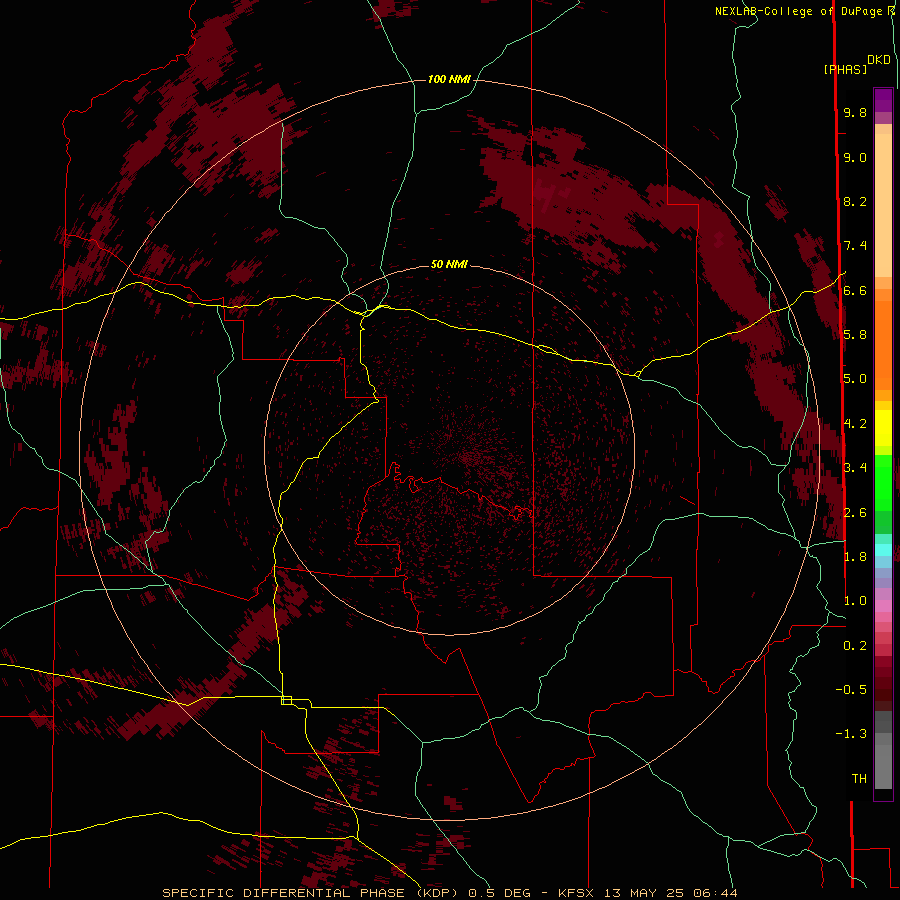Click the 5.0 legend value
The height and width of the screenshot is (900, 900).
coord(855,379)
